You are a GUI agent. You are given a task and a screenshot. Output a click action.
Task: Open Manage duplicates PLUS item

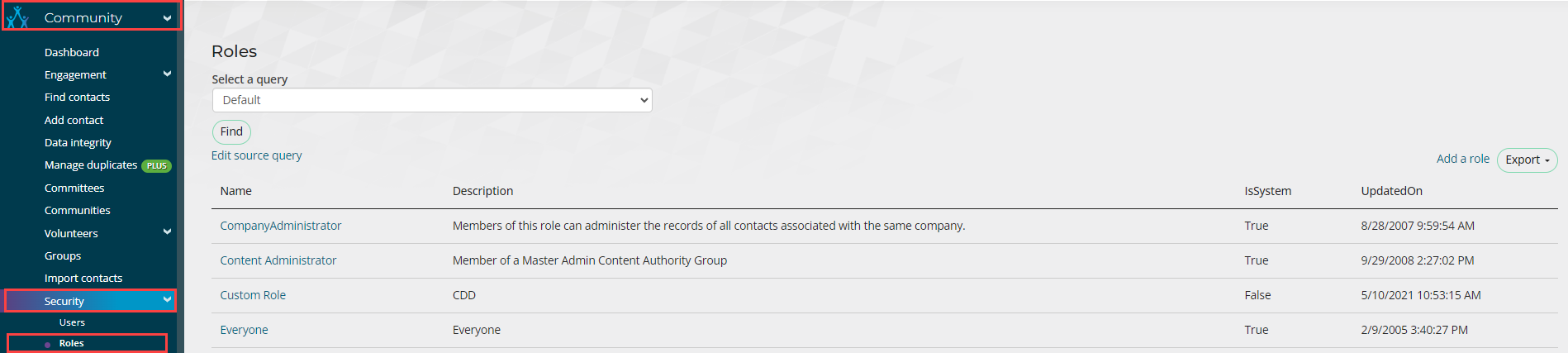(91, 165)
